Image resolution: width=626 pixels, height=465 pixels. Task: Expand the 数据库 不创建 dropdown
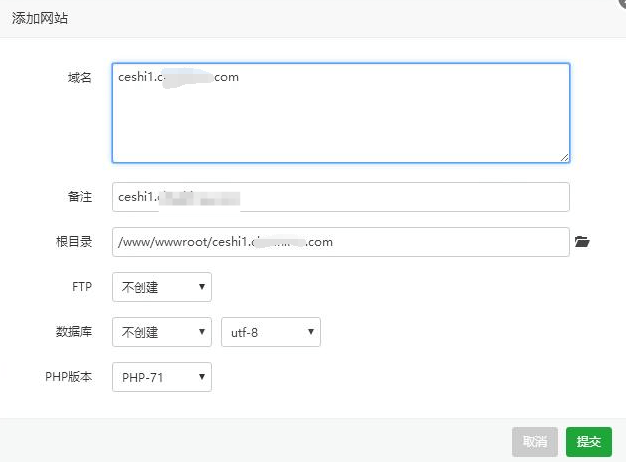(x=161, y=332)
